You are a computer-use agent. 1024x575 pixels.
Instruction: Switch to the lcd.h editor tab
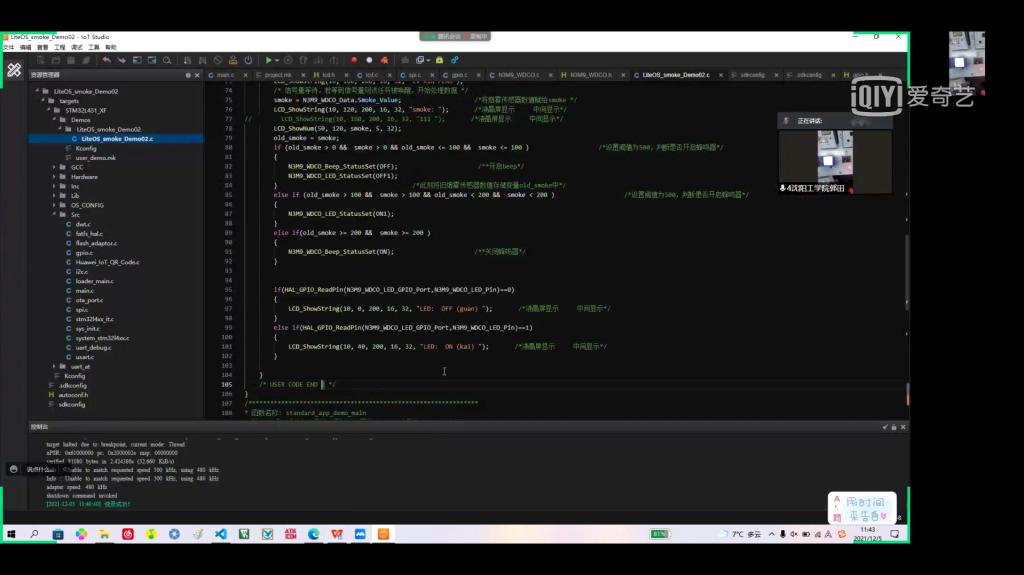coord(328,75)
